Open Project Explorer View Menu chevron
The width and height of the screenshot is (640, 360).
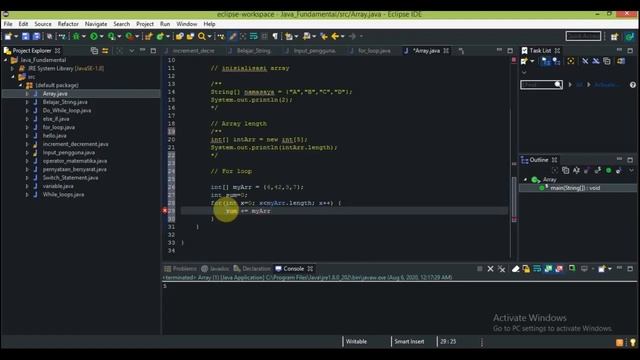pos(131,51)
